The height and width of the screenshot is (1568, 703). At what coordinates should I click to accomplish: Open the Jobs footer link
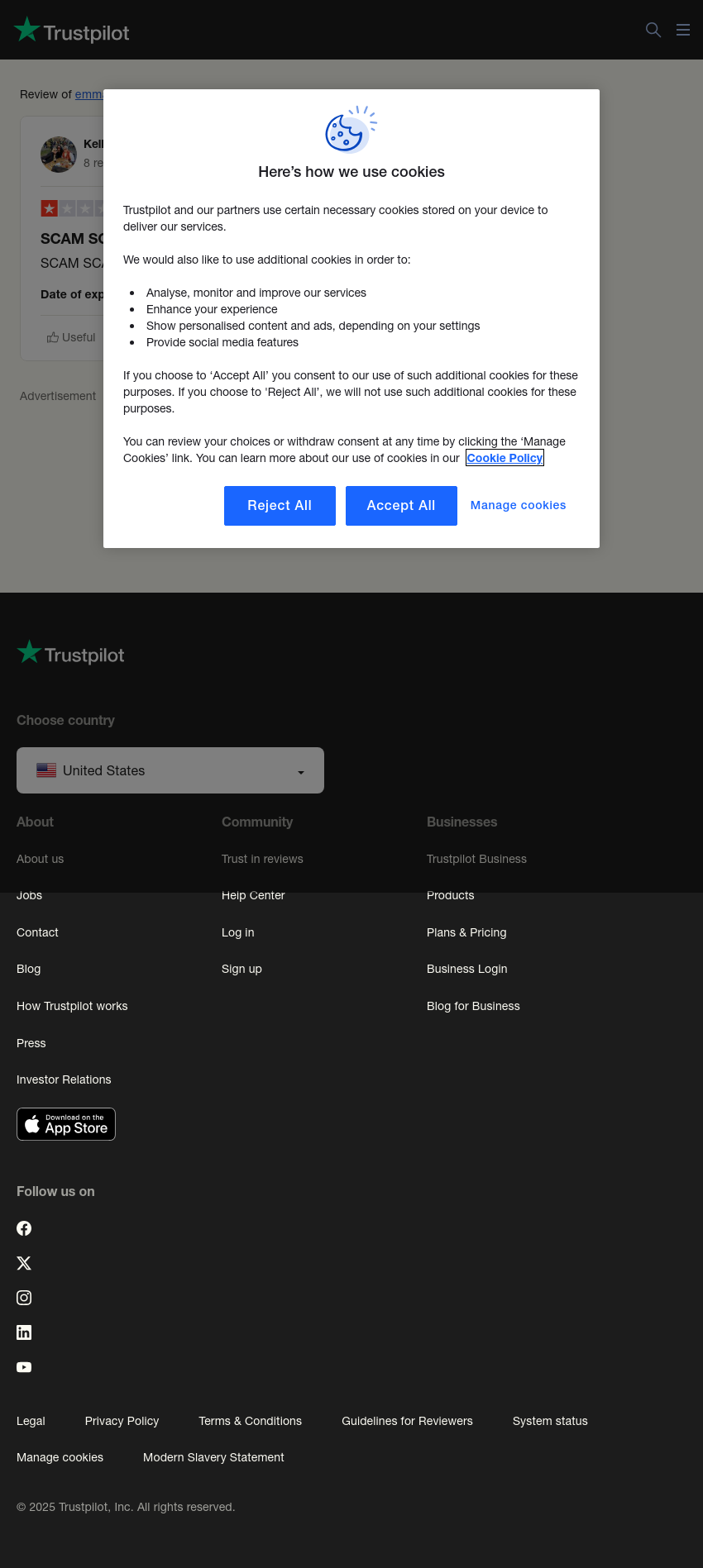coord(29,895)
